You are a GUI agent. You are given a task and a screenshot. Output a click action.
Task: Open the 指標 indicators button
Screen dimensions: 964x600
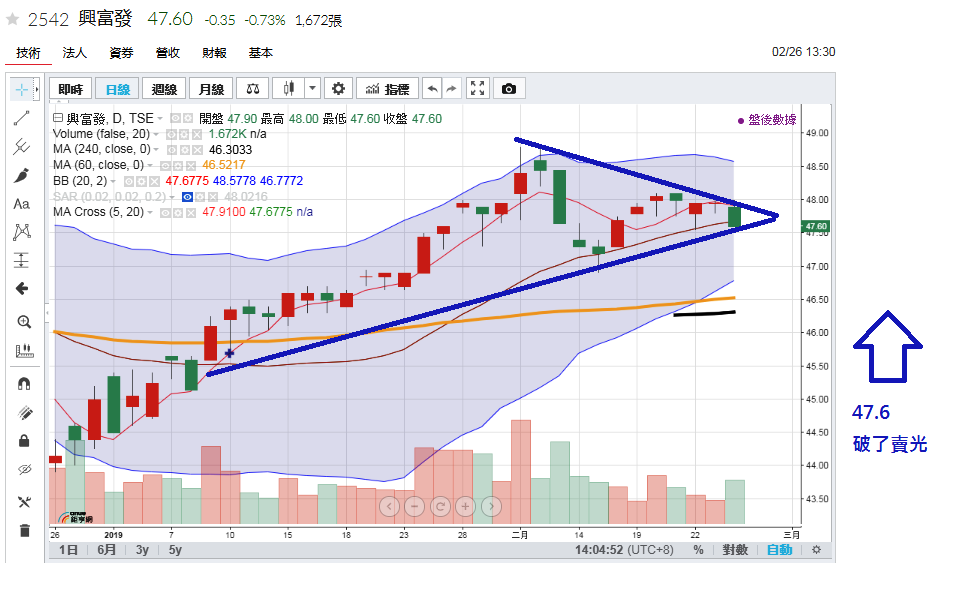click(x=387, y=89)
